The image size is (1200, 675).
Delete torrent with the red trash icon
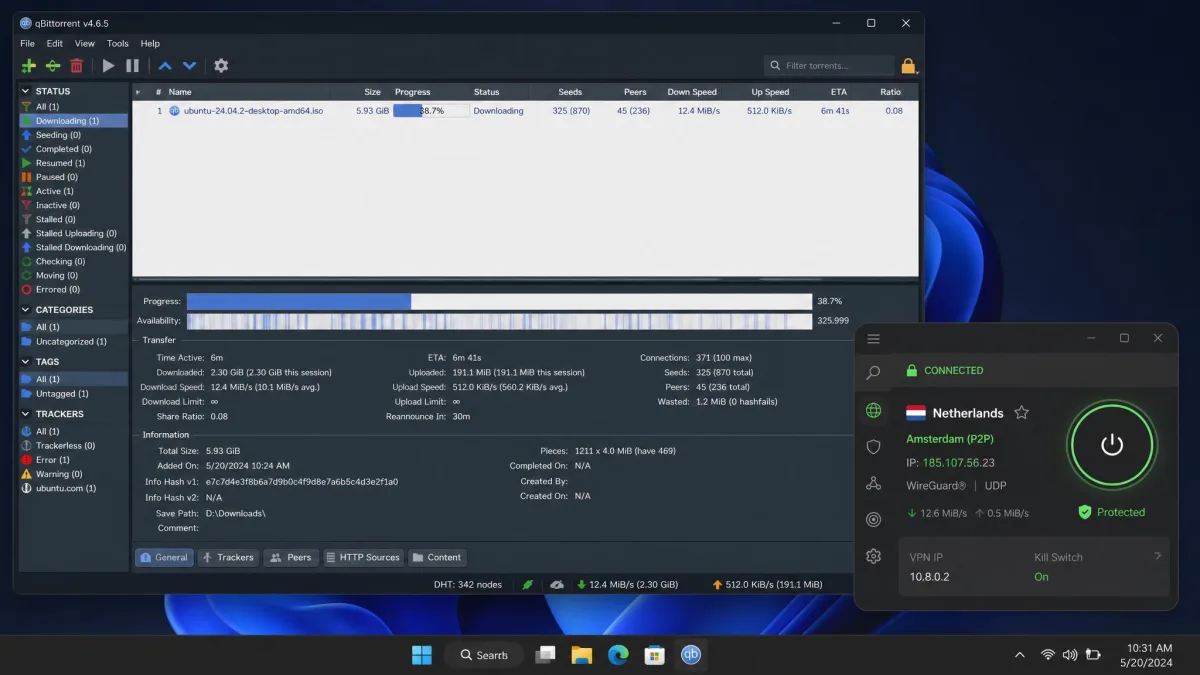point(76,66)
